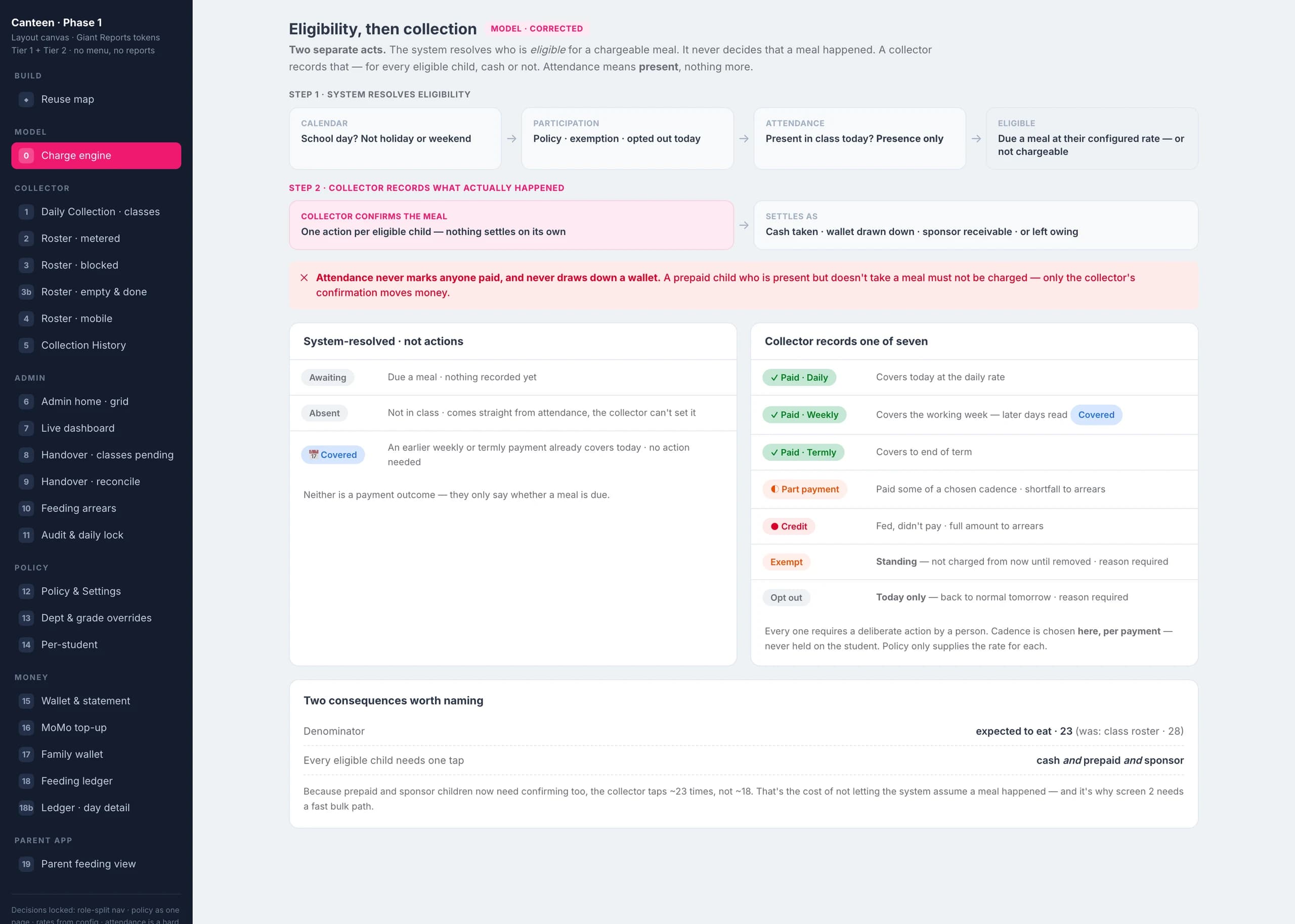Viewport: 1295px width, 924px height.
Task: Open Family wallet
Action: 96,755
